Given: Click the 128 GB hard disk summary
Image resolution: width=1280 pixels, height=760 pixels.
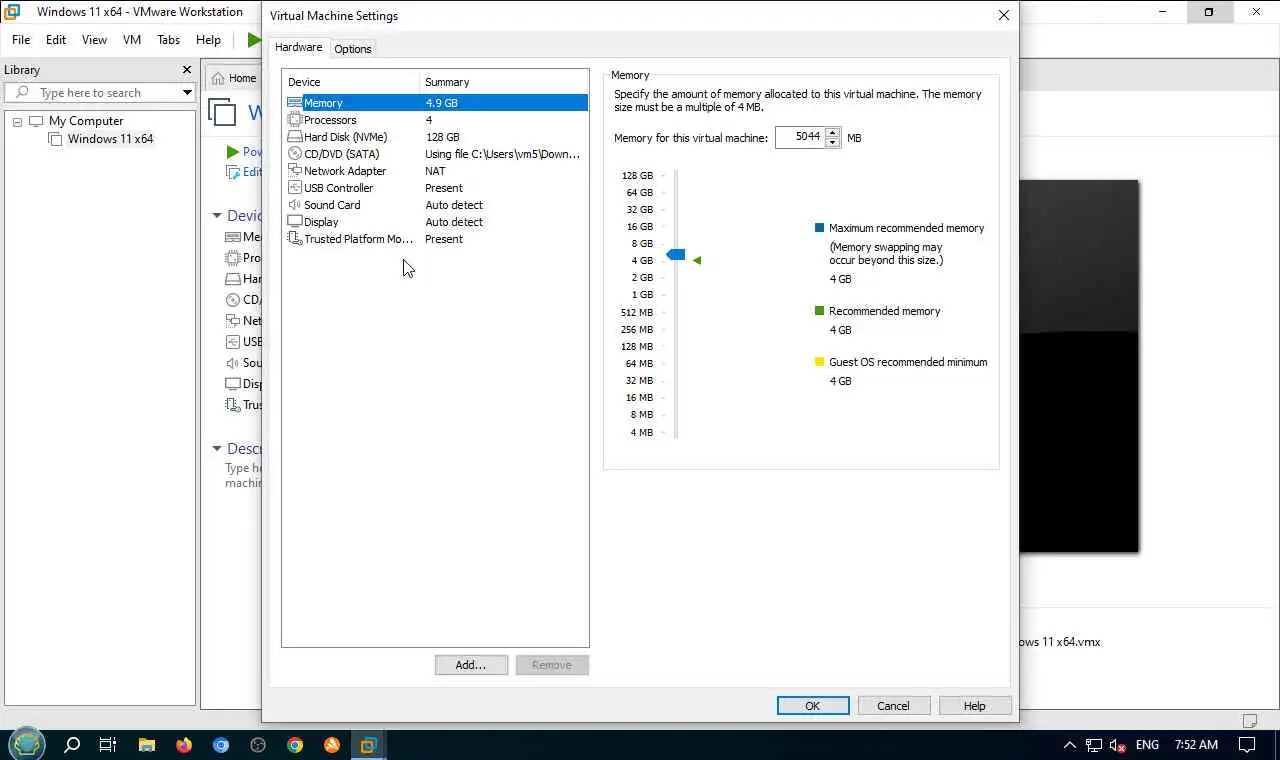Looking at the screenshot, I should [x=443, y=137].
